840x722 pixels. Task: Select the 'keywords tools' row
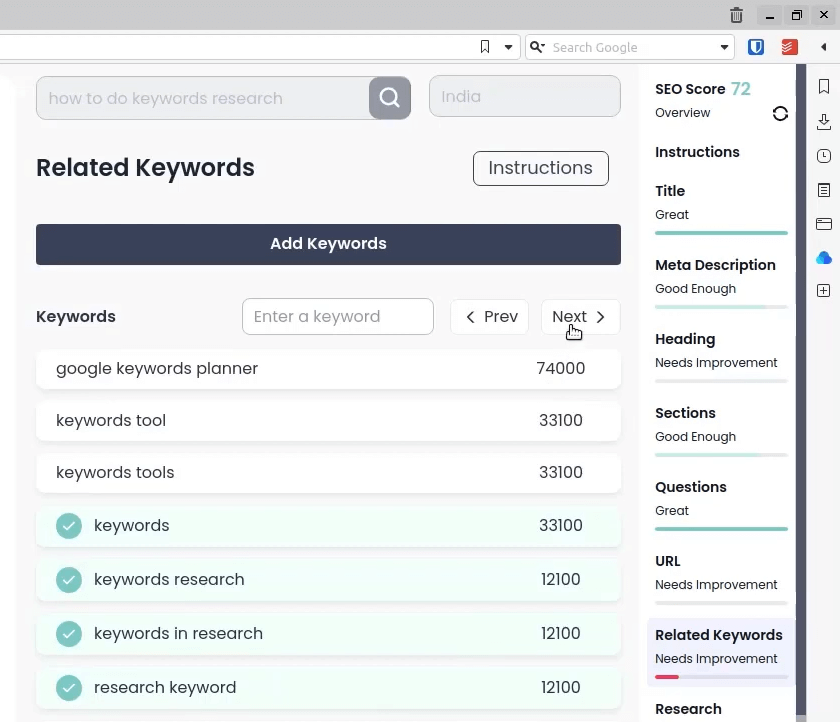tap(328, 473)
